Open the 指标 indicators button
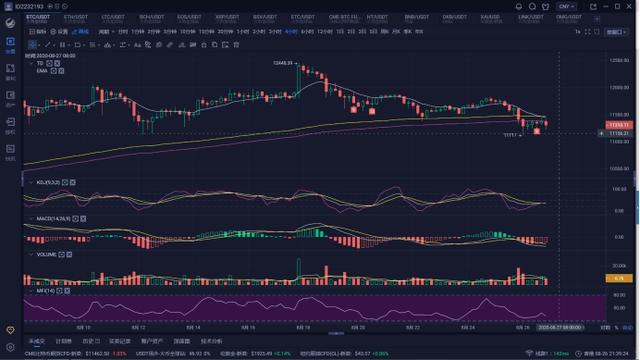Screen dimensions: 640x360 click(38, 32)
